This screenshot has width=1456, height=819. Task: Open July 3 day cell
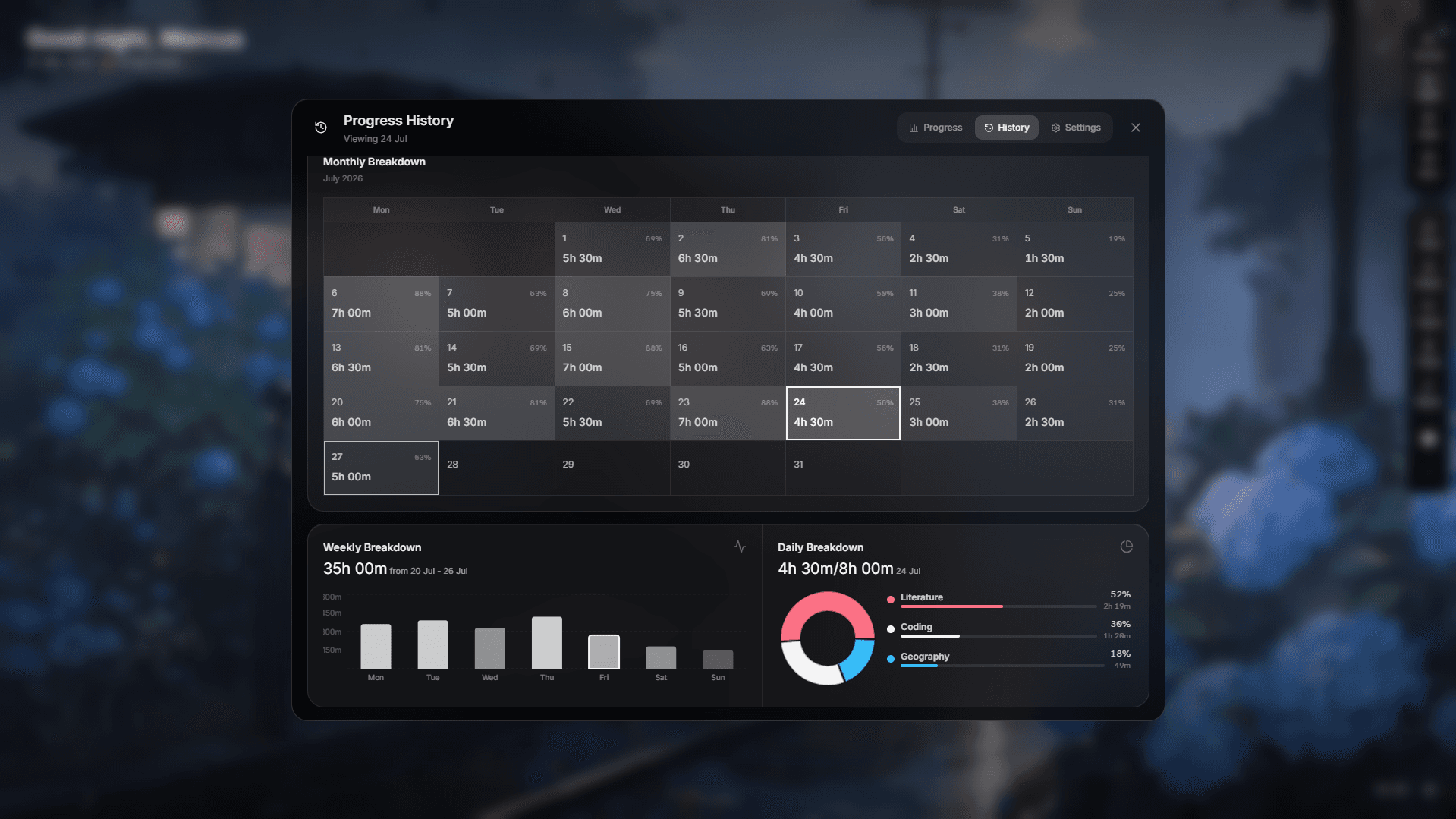(x=843, y=249)
